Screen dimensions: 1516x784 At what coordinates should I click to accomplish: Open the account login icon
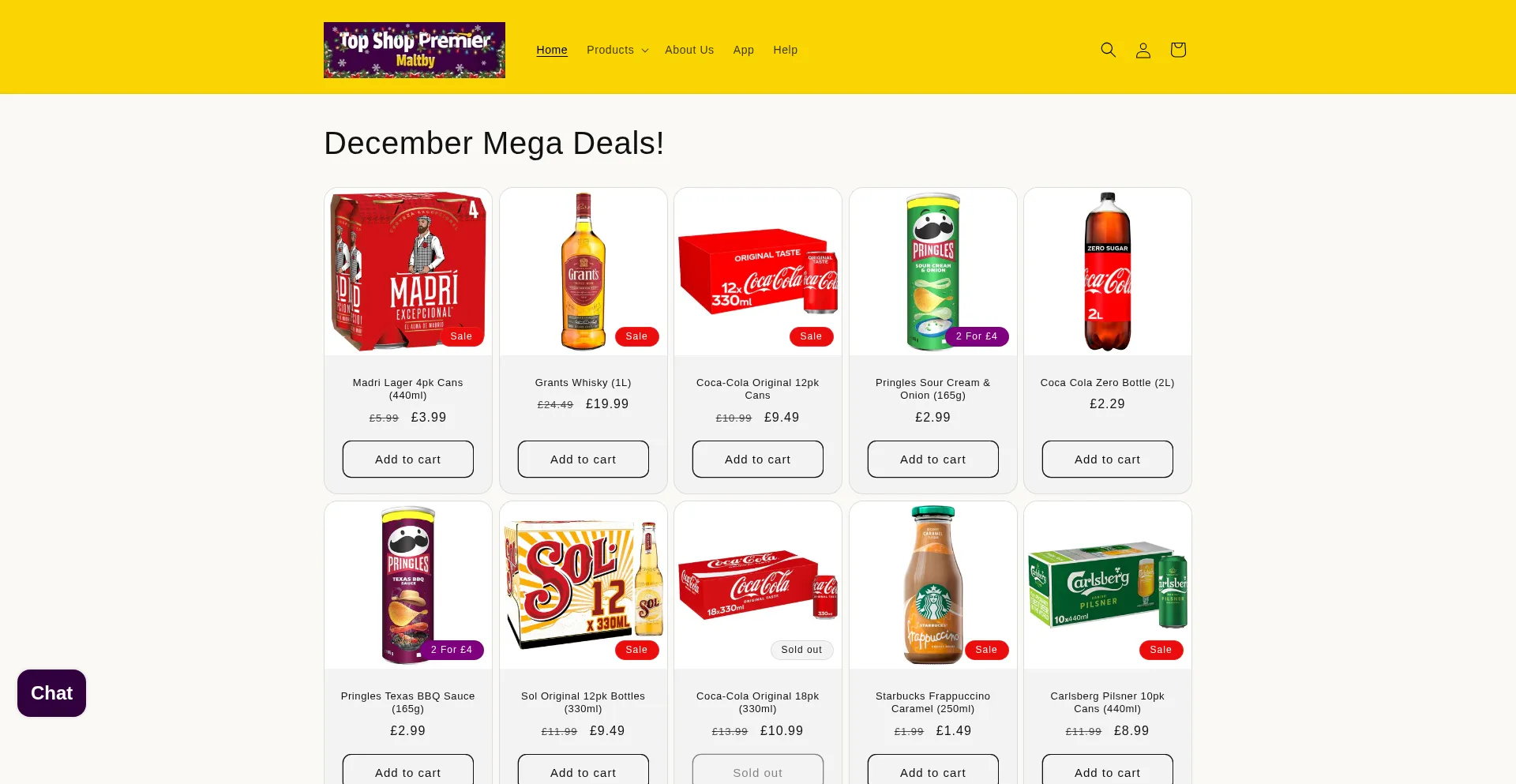[1143, 50]
